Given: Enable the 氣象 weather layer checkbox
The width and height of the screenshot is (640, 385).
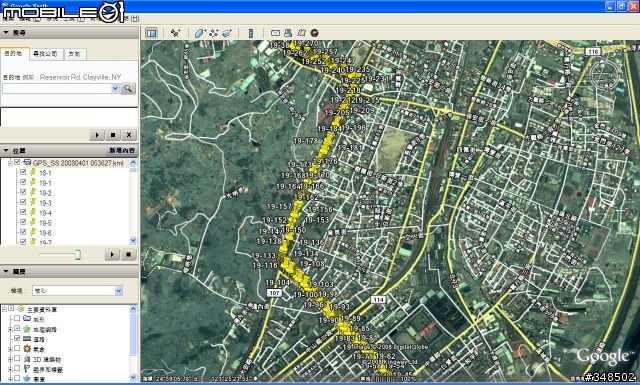Looking at the screenshot, I should [x=17, y=349].
